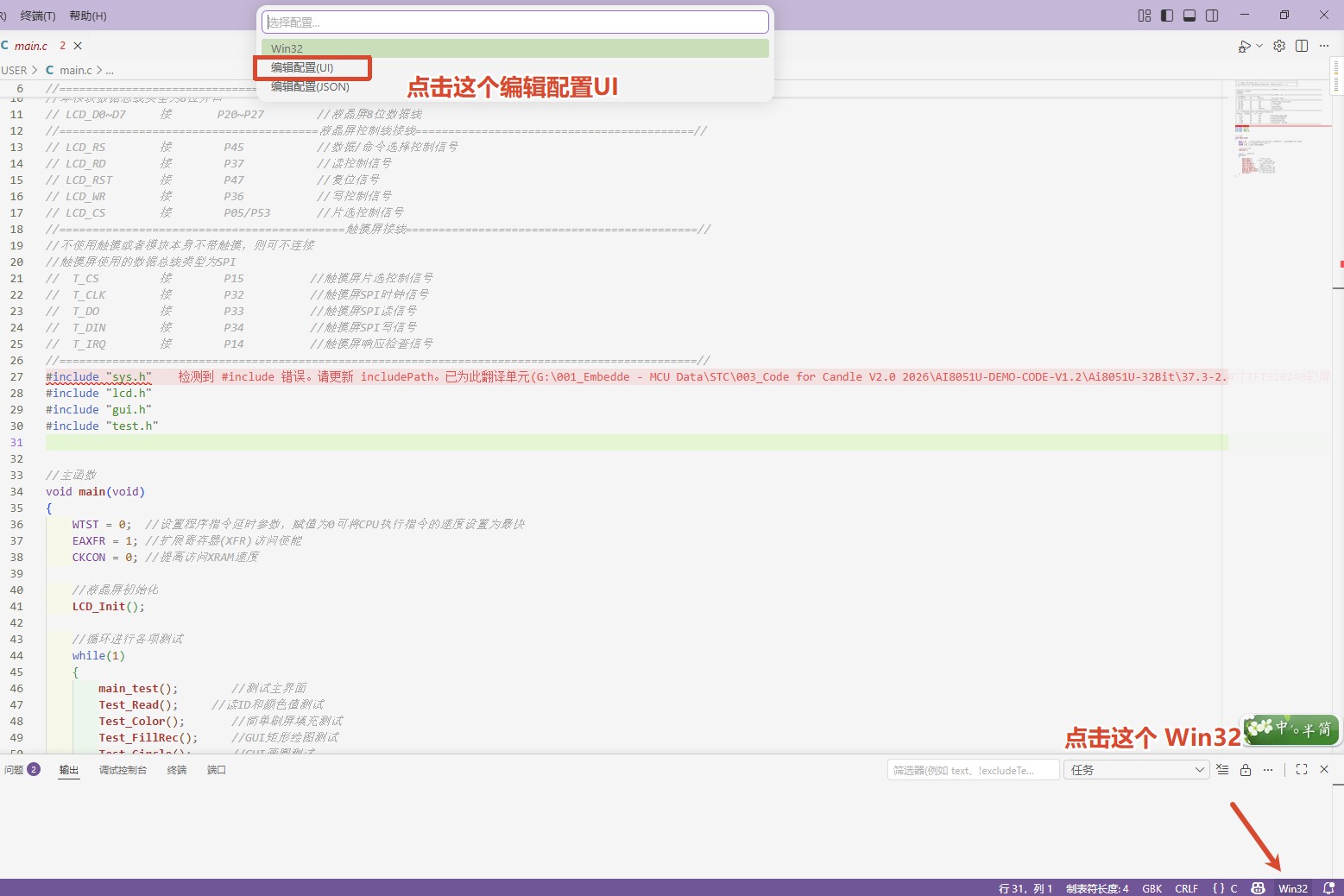This screenshot has width=1344, height=896.
Task: Click the WTST = 0; assignment line
Action: tap(102, 525)
